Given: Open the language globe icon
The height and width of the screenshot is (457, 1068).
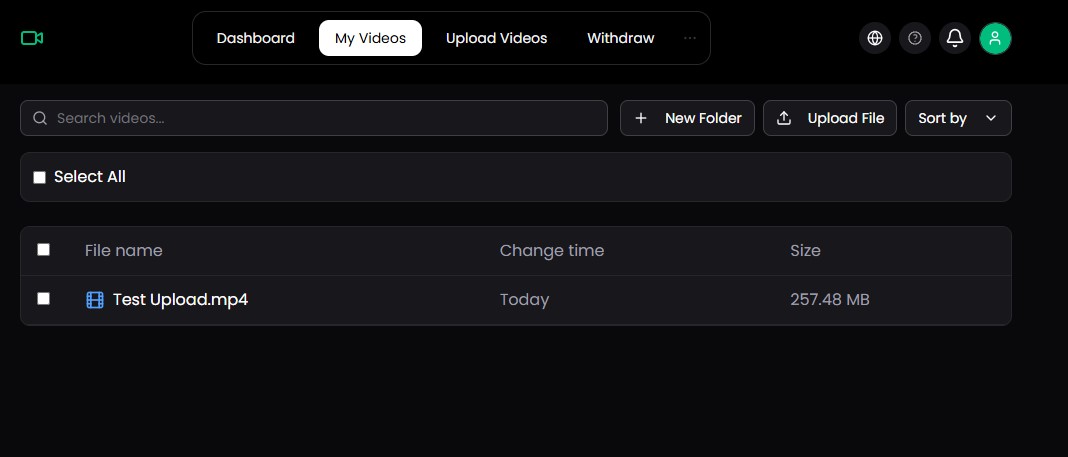Looking at the screenshot, I should (875, 38).
